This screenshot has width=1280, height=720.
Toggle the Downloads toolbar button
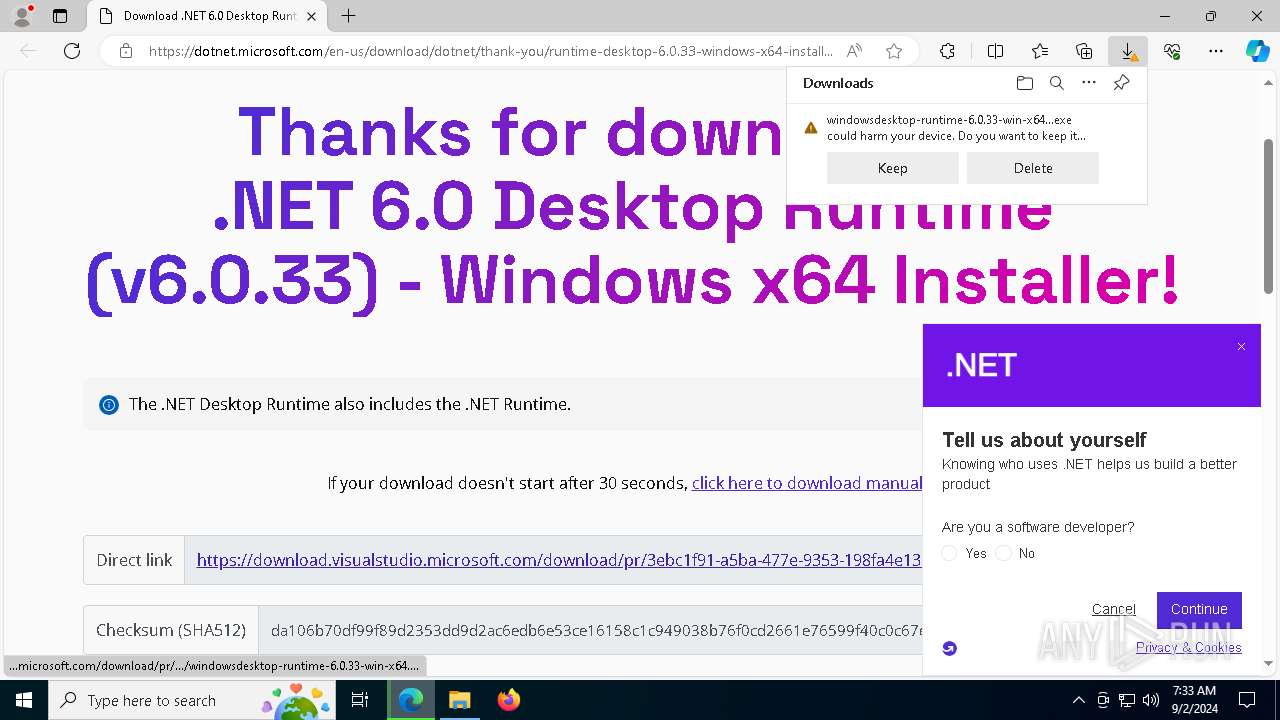click(1128, 51)
